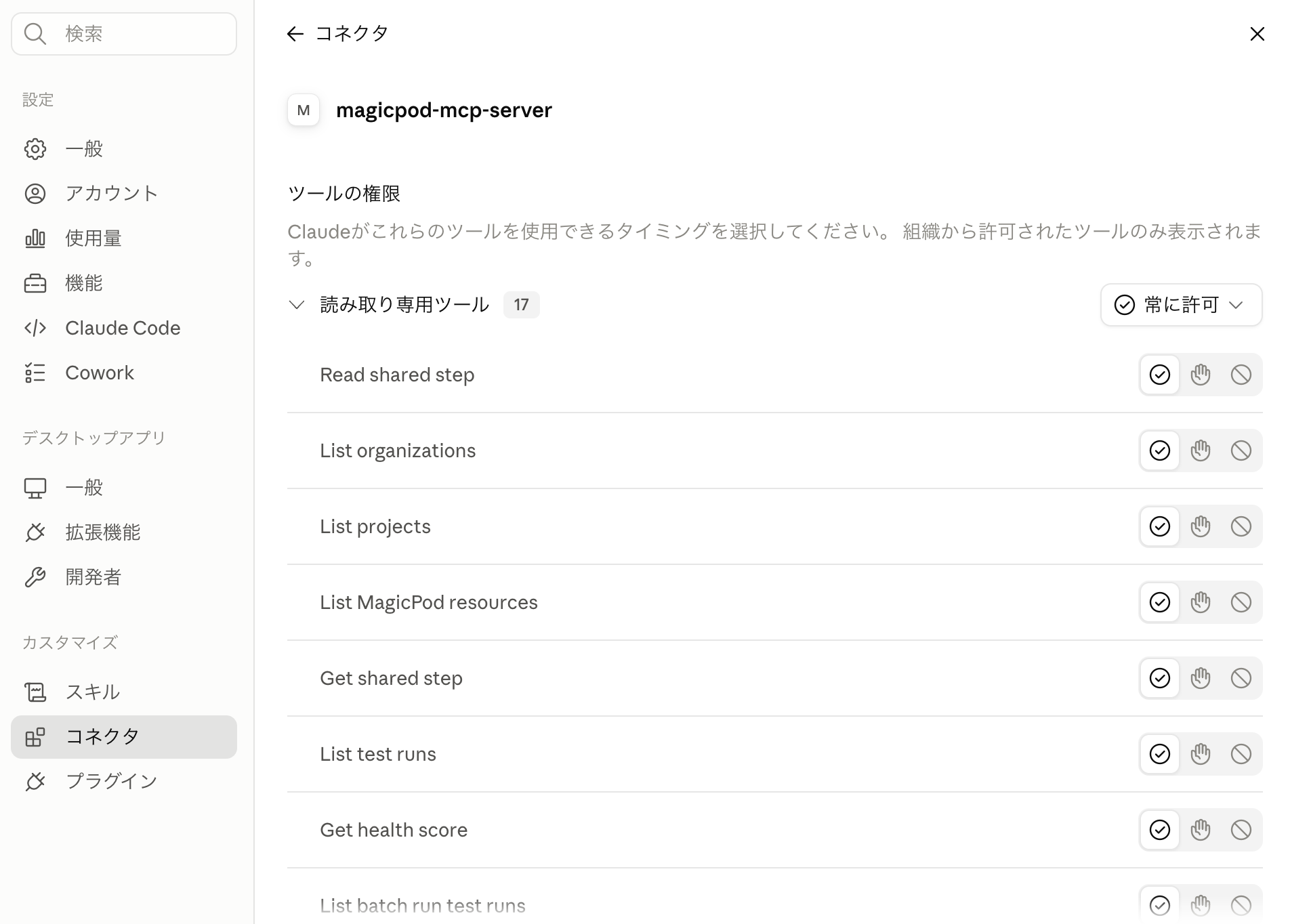Open 一般 under 設定

[124, 149]
